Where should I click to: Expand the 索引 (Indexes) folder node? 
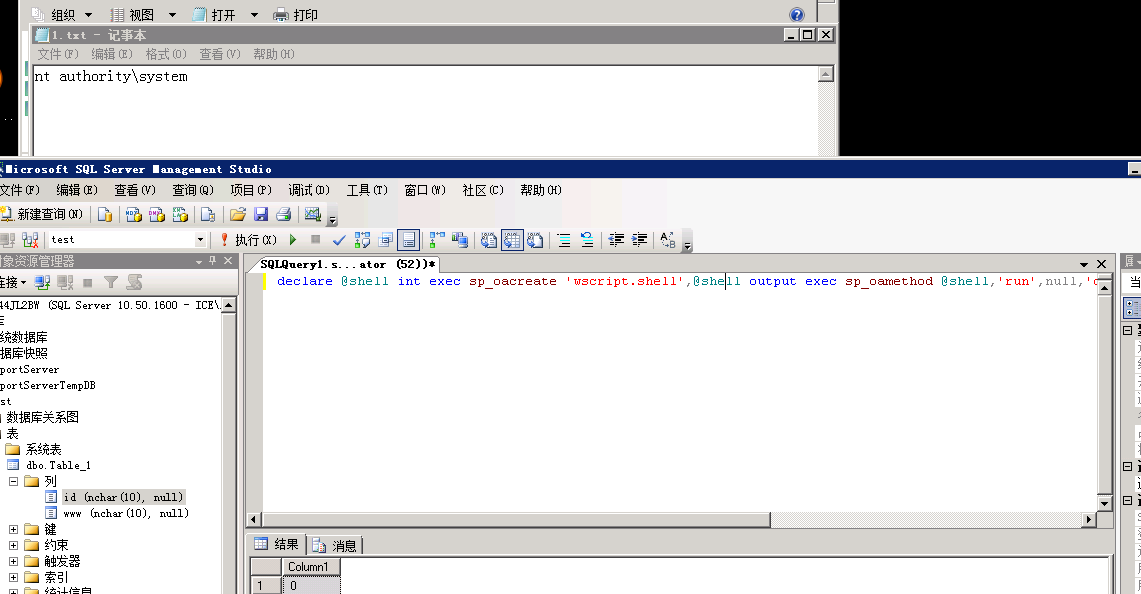click(x=13, y=577)
